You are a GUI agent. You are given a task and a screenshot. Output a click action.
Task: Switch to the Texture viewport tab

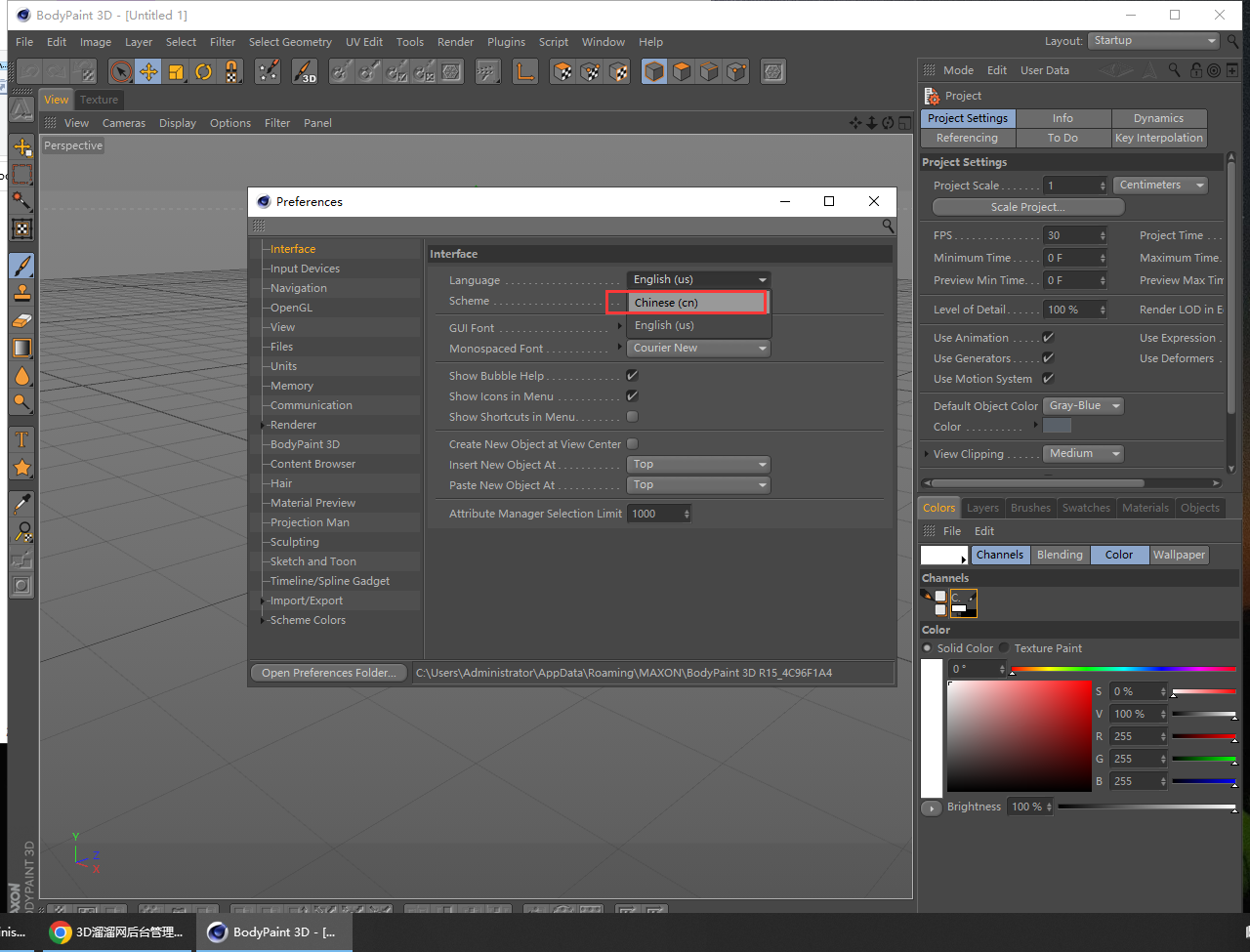pyautogui.click(x=99, y=100)
